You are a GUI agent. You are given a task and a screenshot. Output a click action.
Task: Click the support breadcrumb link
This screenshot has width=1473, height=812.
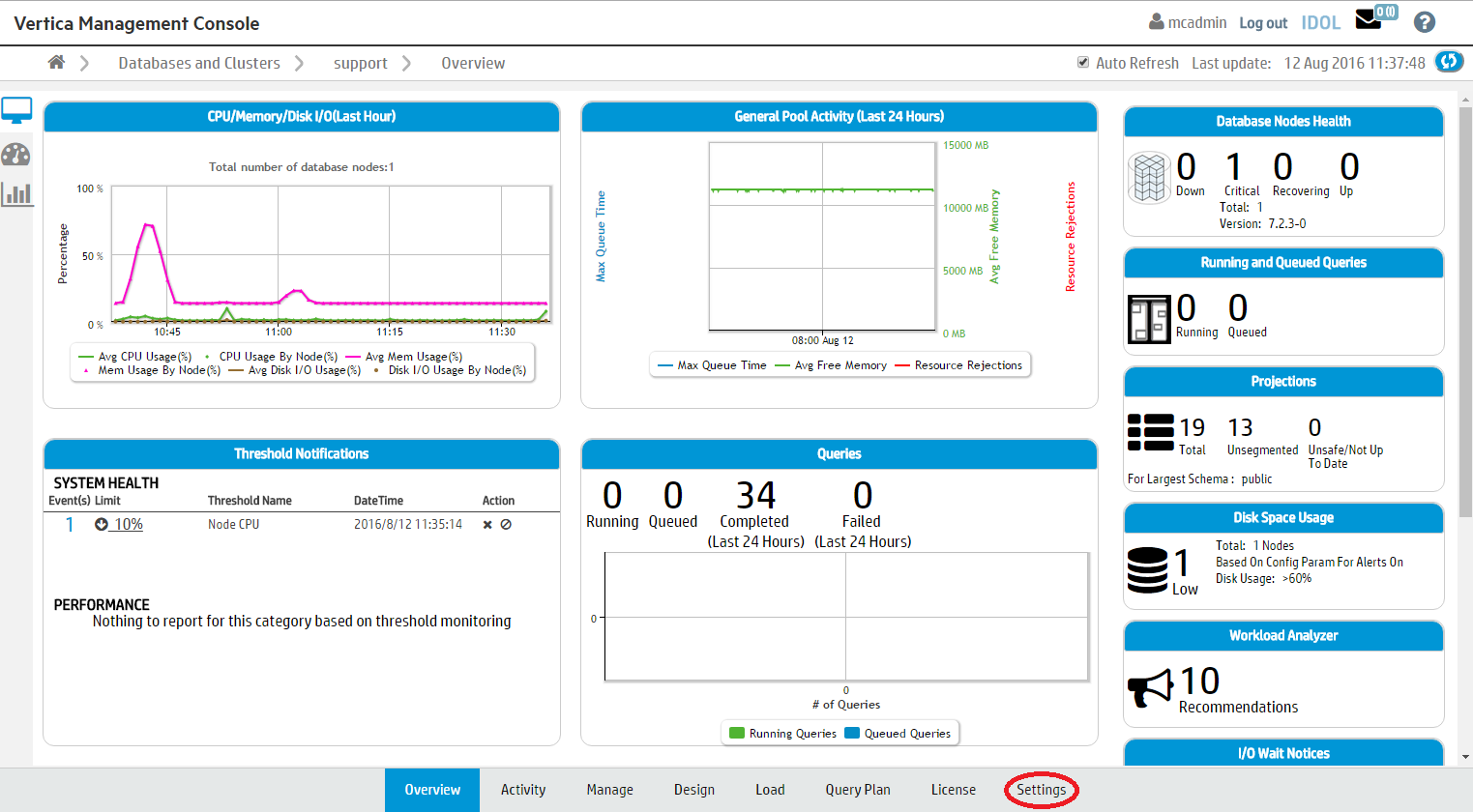pyautogui.click(x=361, y=63)
